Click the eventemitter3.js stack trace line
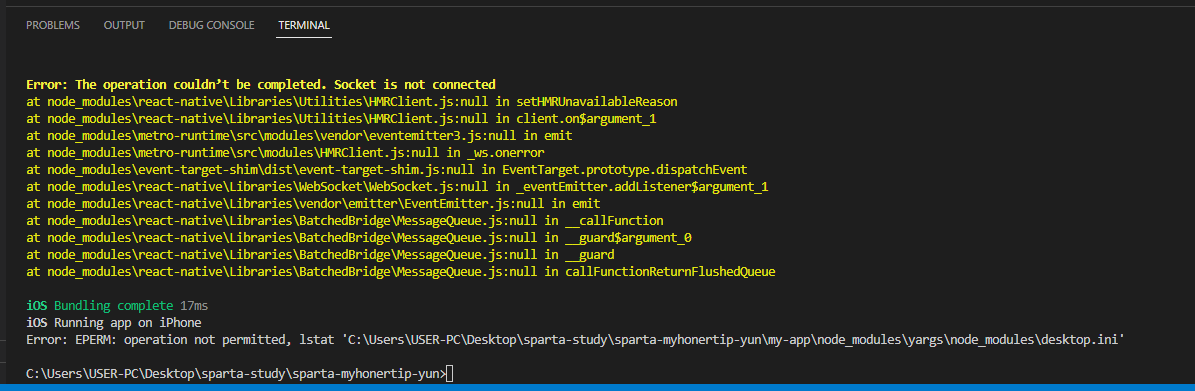The width and height of the screenshot is (1195, 391). click(x=299, y=135)
